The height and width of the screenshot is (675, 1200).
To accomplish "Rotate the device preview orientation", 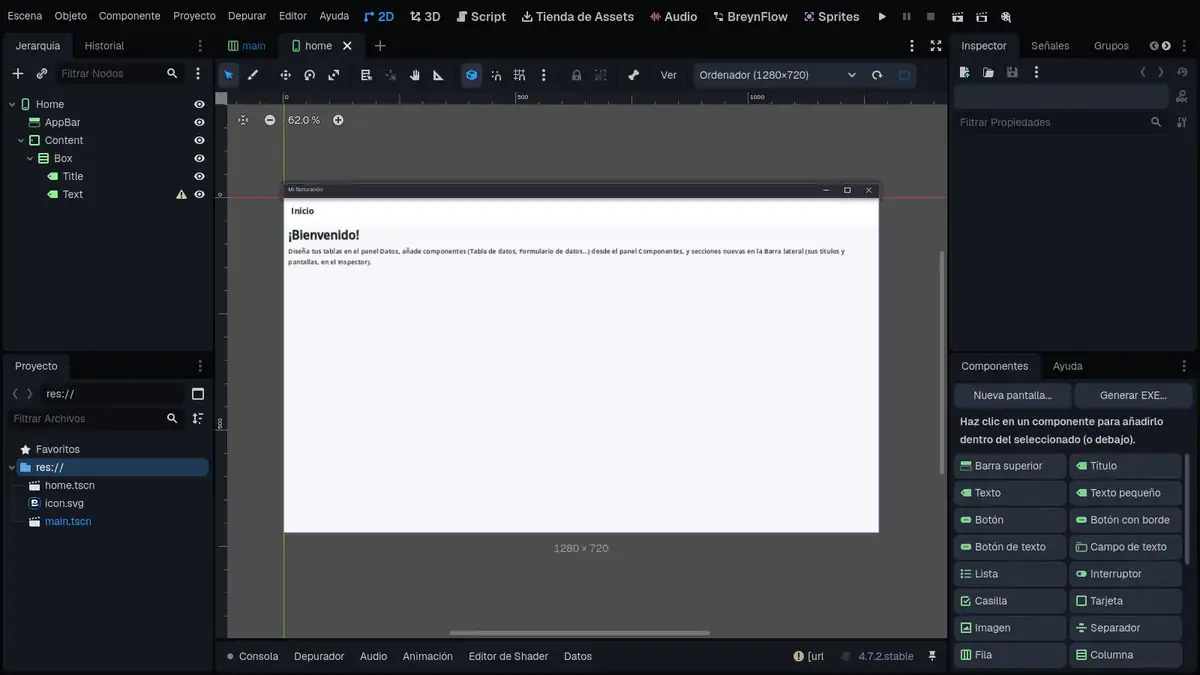I will tap(877, 75).
